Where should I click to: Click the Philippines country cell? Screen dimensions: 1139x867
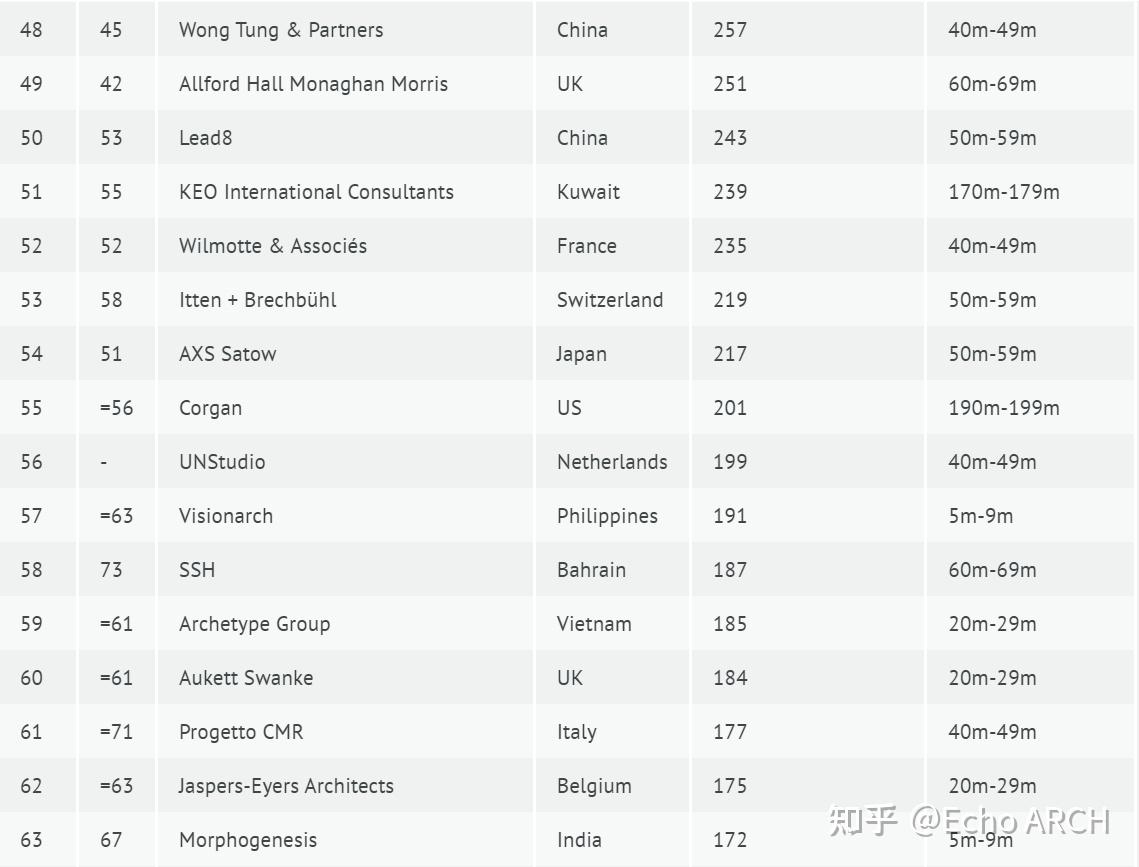click(x=607, y=516)
